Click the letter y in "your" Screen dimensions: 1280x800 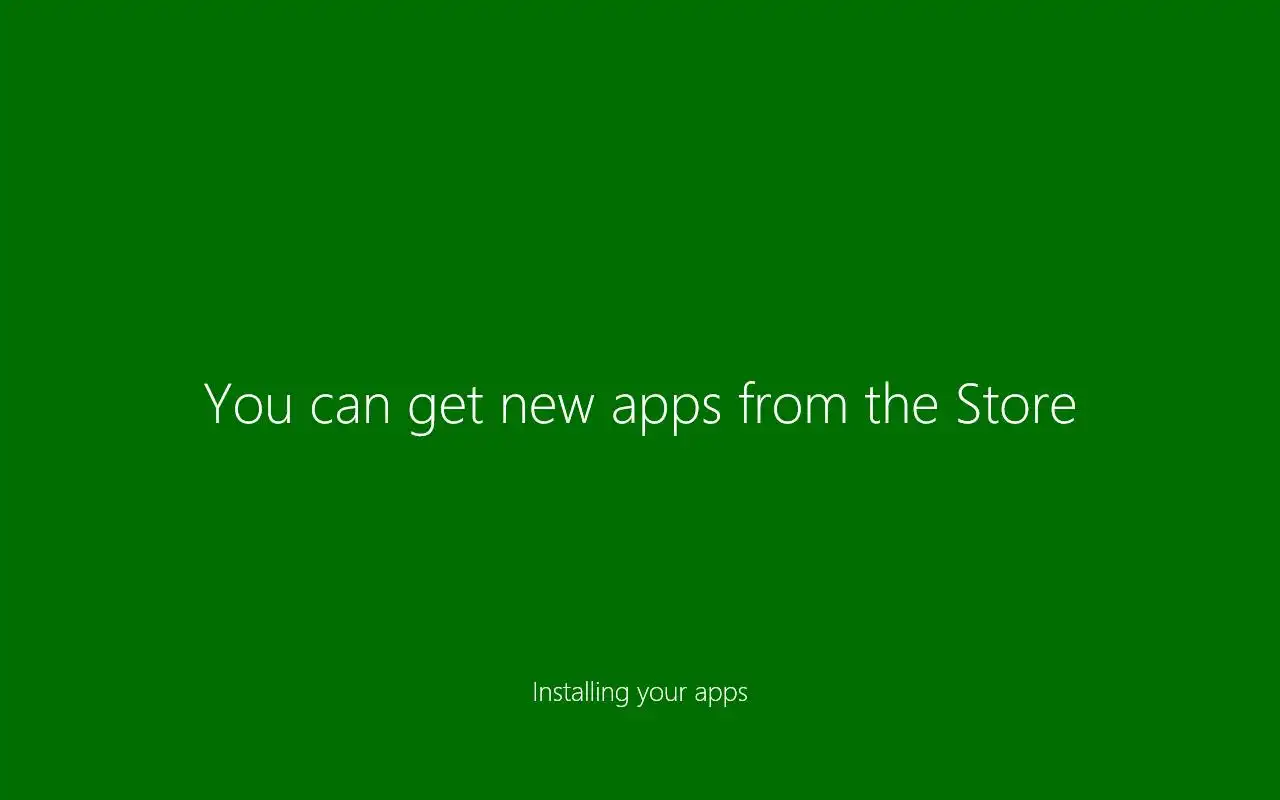click(644, 697)
